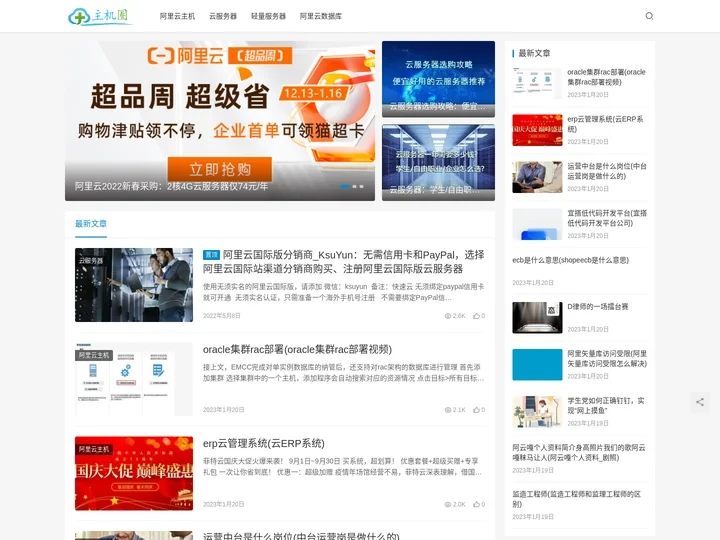Click the 主机圈 site logo
The image size is (720, 540).
click(x=100, y=17)
